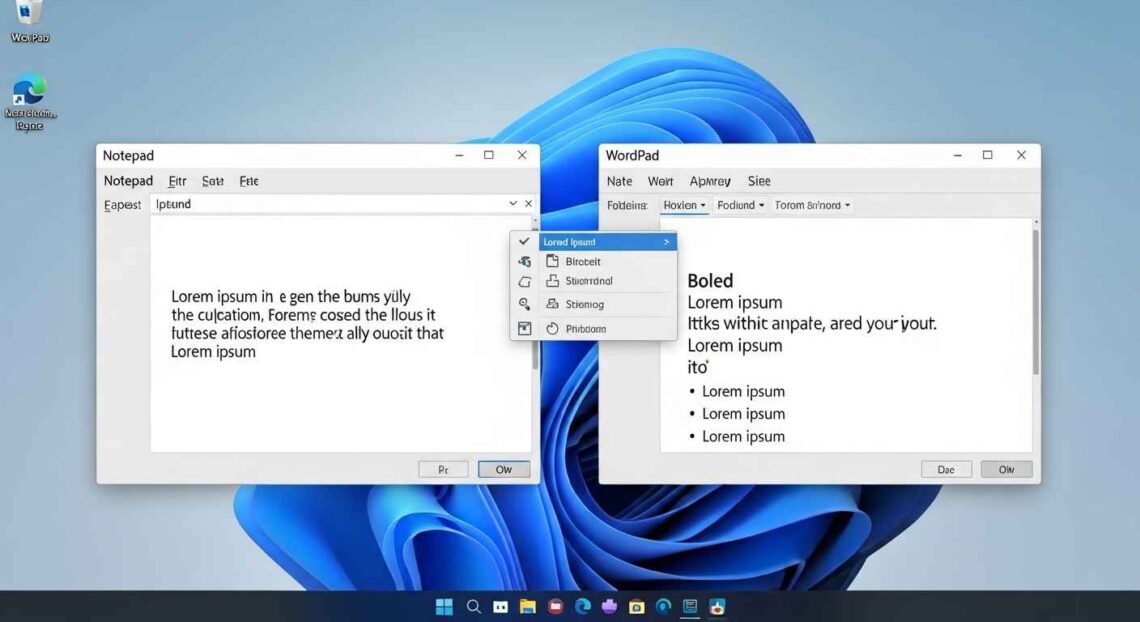Choose the Pribdom item in context menu
The image size is (1140, 622).
(585, 328)
